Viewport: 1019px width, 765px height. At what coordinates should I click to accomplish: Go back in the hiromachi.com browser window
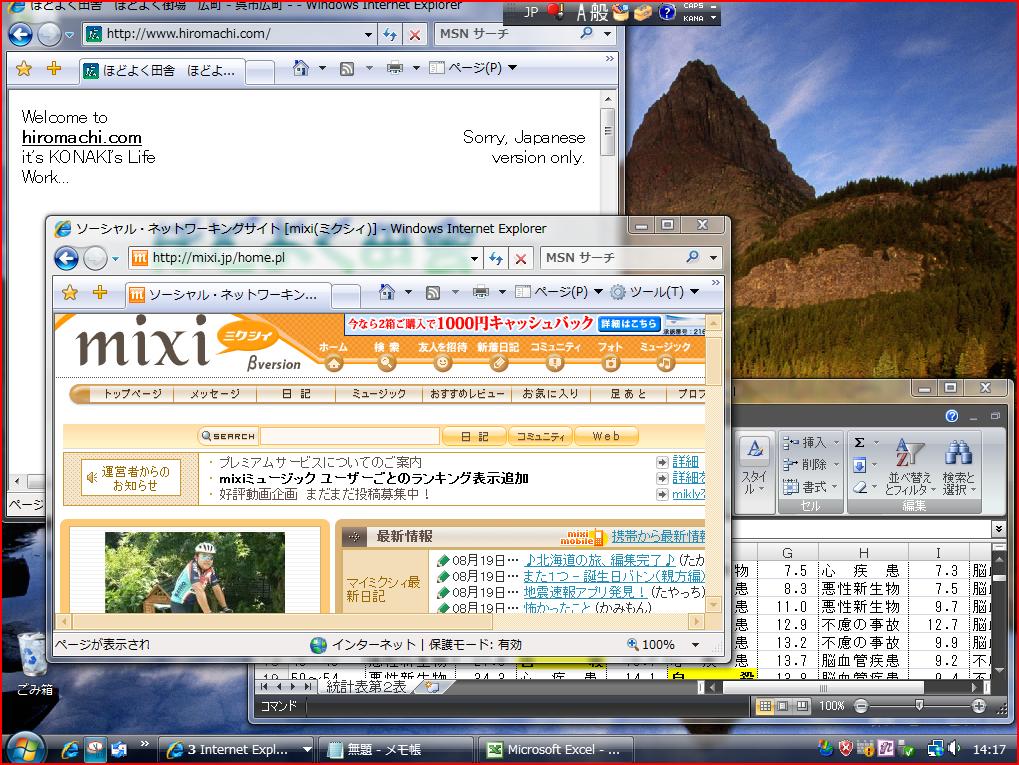[x=21, y=34]
